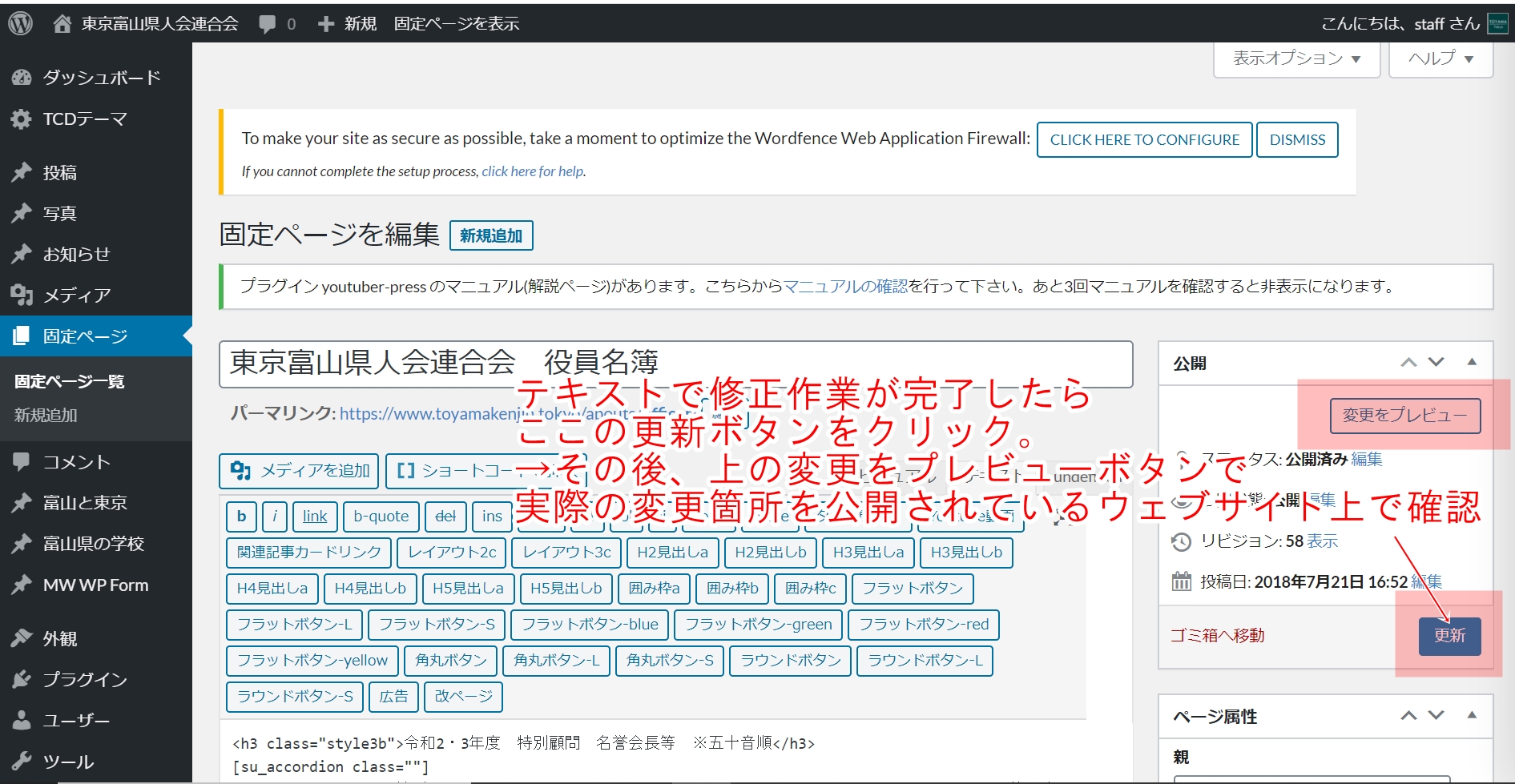Open the site home icon in the admin bar
This screenshot has height=784, width=1515.
point(62,24)
